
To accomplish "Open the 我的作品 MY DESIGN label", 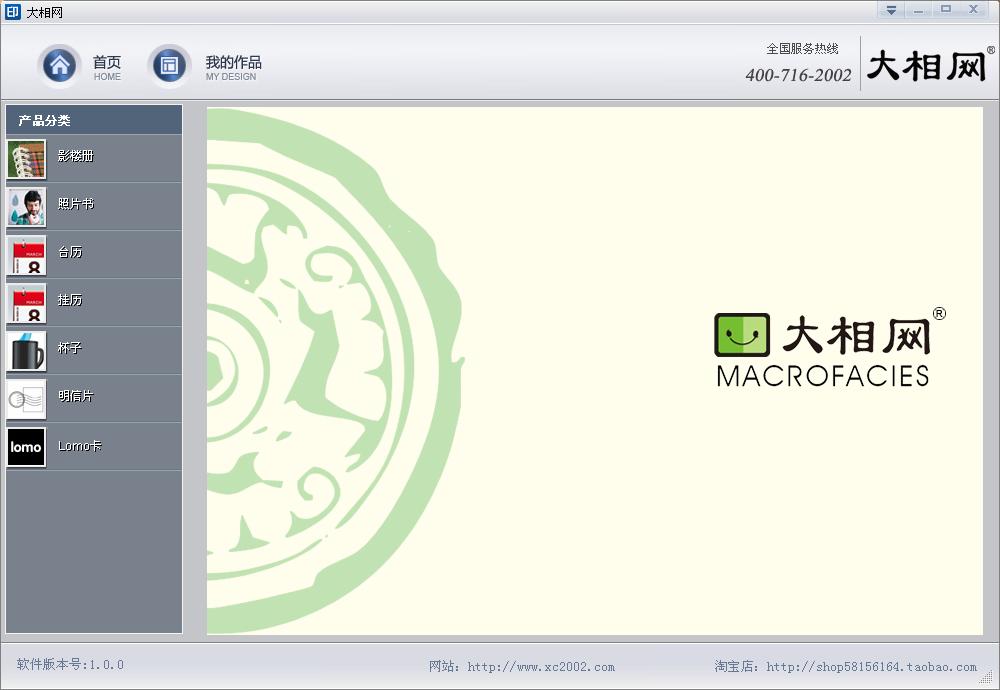I will point(233,67).
